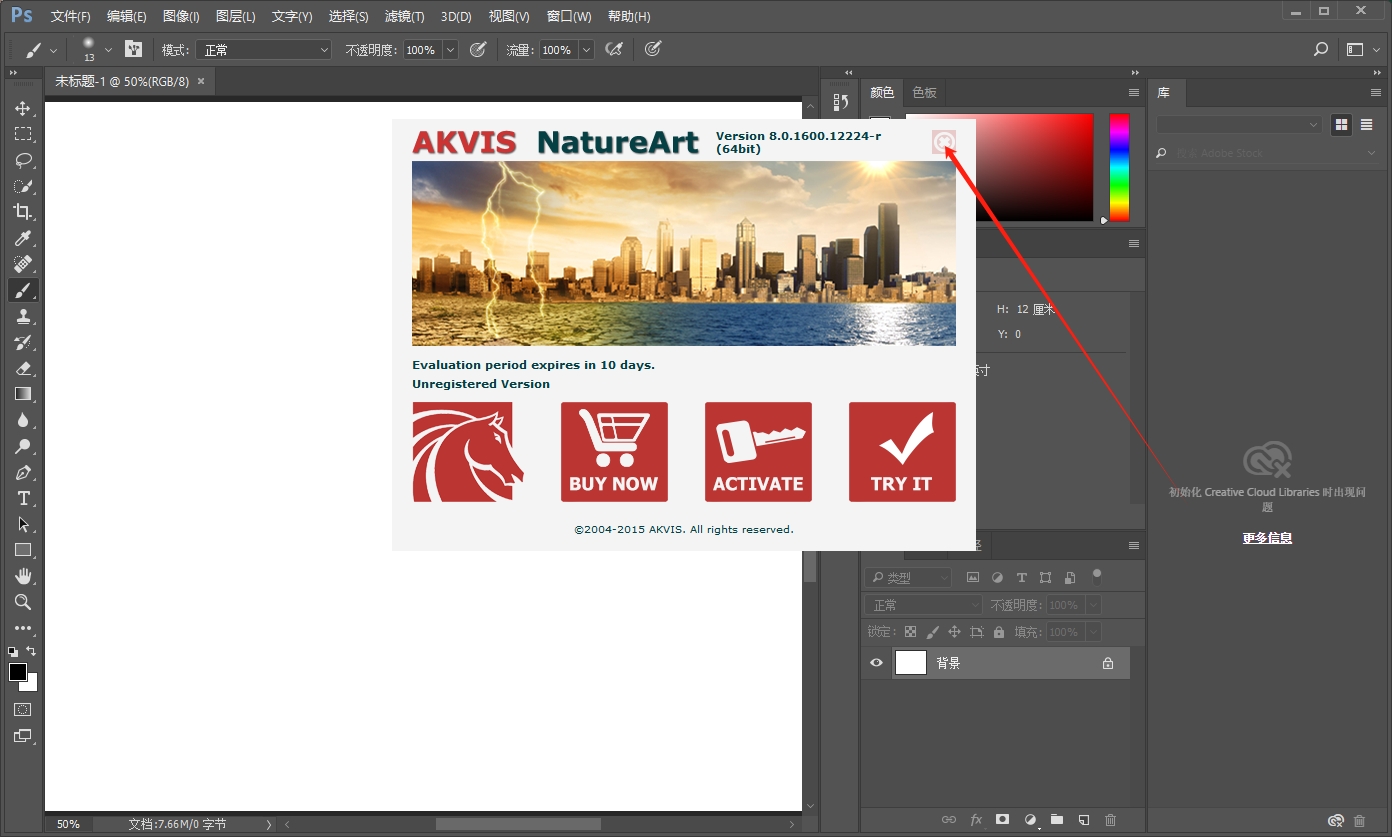Expand the flow 100% slider dropdown

click(x=586, y=50)
